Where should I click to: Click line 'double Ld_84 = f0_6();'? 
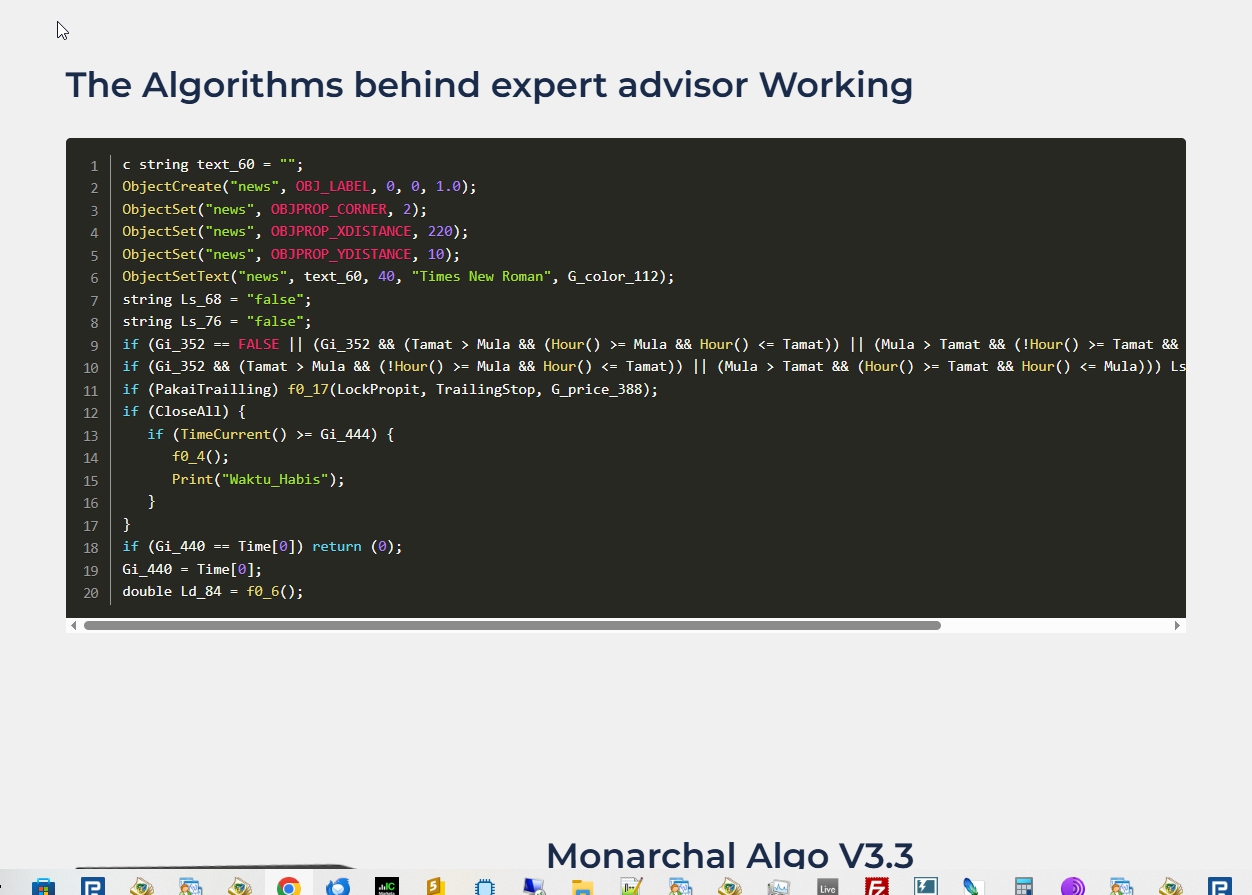pos(213,591)
